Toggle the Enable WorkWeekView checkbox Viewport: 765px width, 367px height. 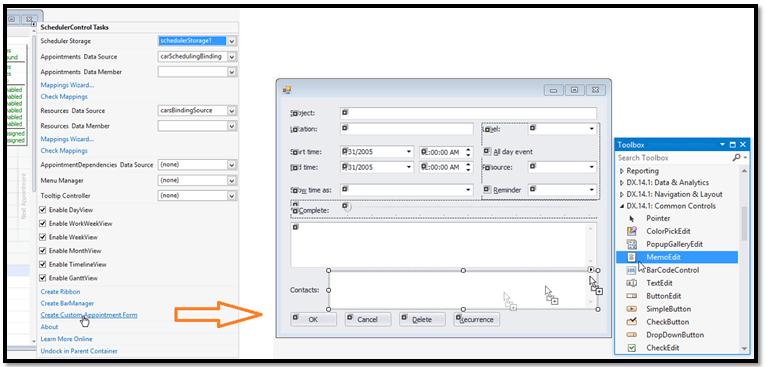click(x=43, y=224)
